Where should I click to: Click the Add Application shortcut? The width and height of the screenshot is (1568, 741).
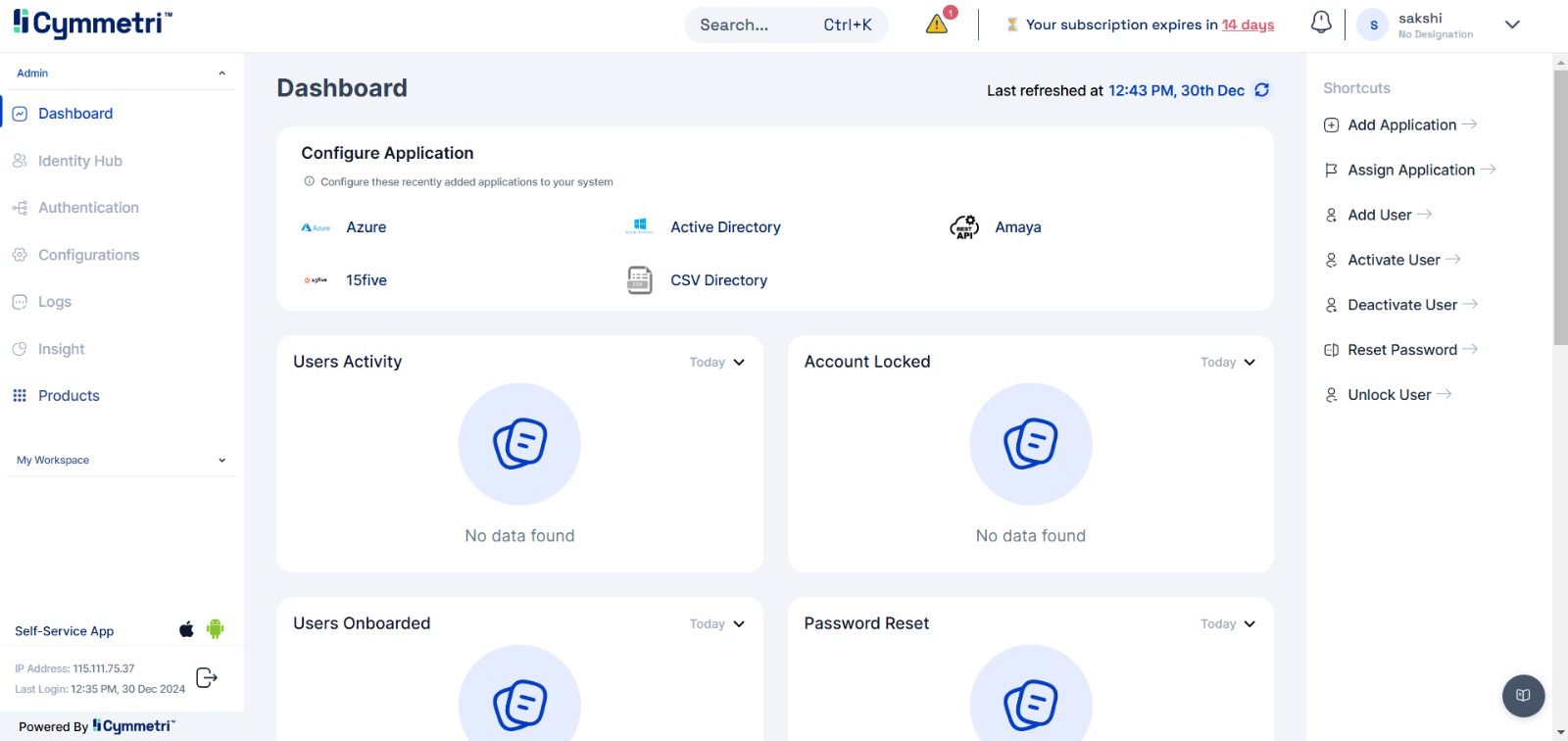(1401, 124)
